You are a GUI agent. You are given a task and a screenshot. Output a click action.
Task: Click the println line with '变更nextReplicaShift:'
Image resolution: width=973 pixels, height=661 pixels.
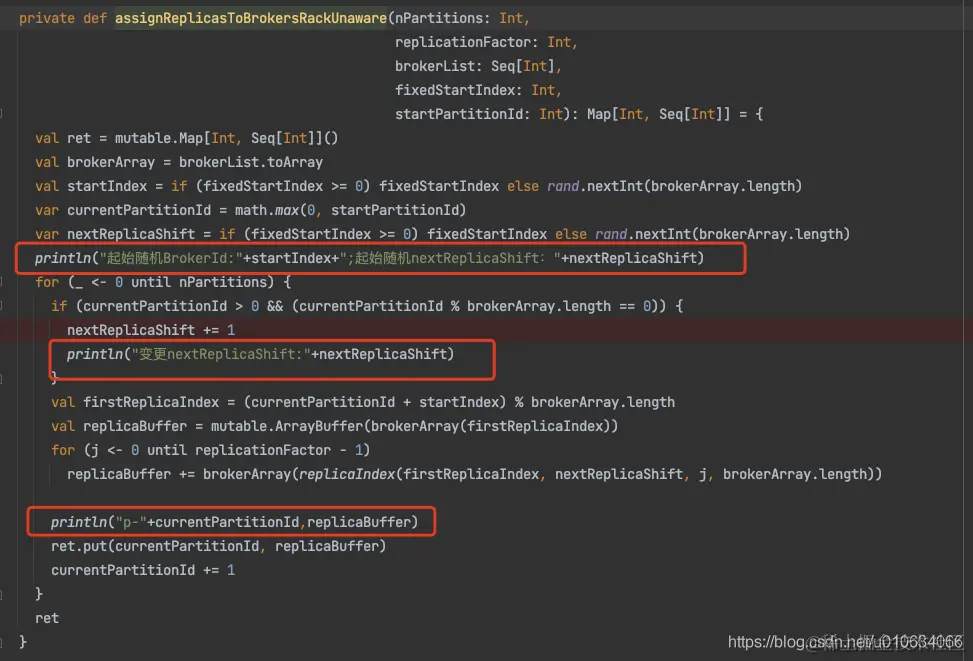(260, 354)
